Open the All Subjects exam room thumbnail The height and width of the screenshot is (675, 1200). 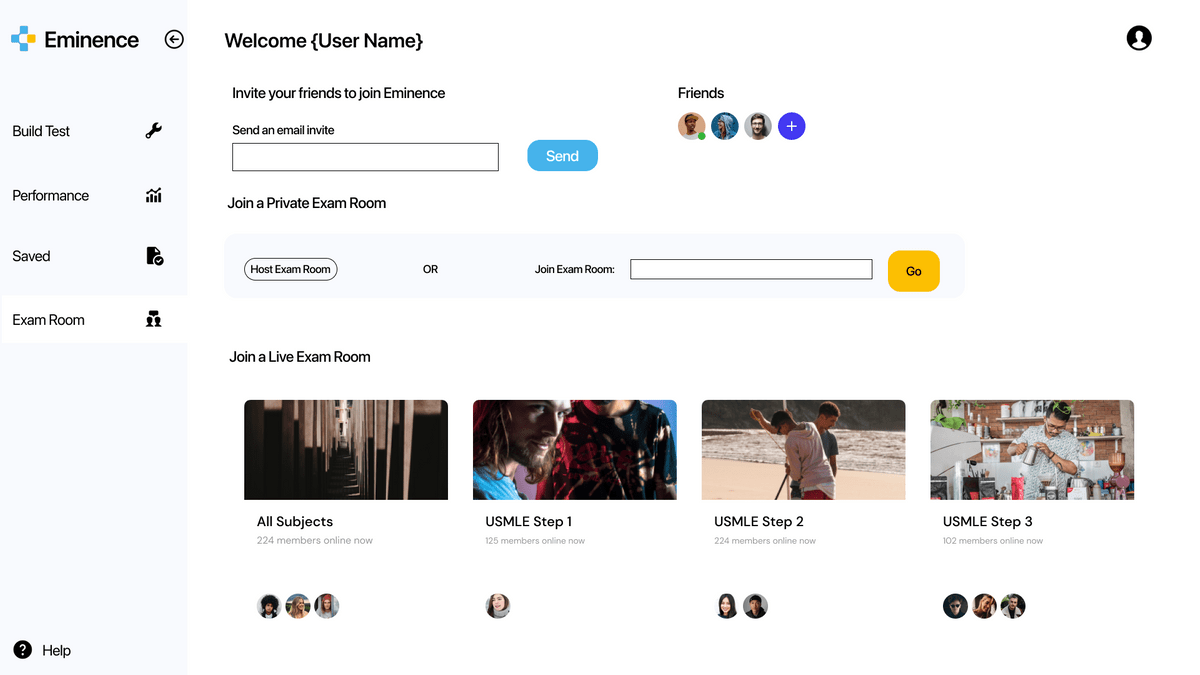[346, 450]
